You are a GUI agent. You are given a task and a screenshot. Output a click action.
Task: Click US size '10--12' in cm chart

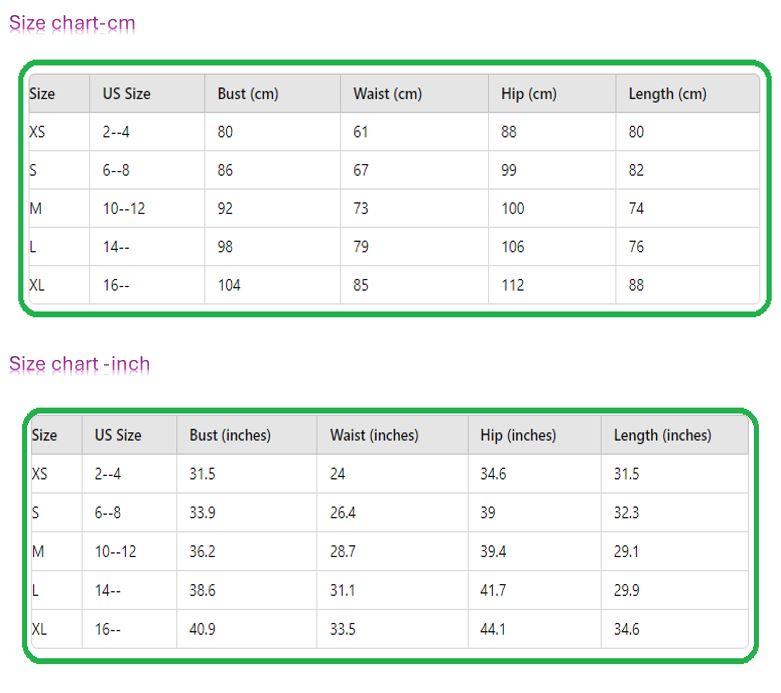click(124, 209)
